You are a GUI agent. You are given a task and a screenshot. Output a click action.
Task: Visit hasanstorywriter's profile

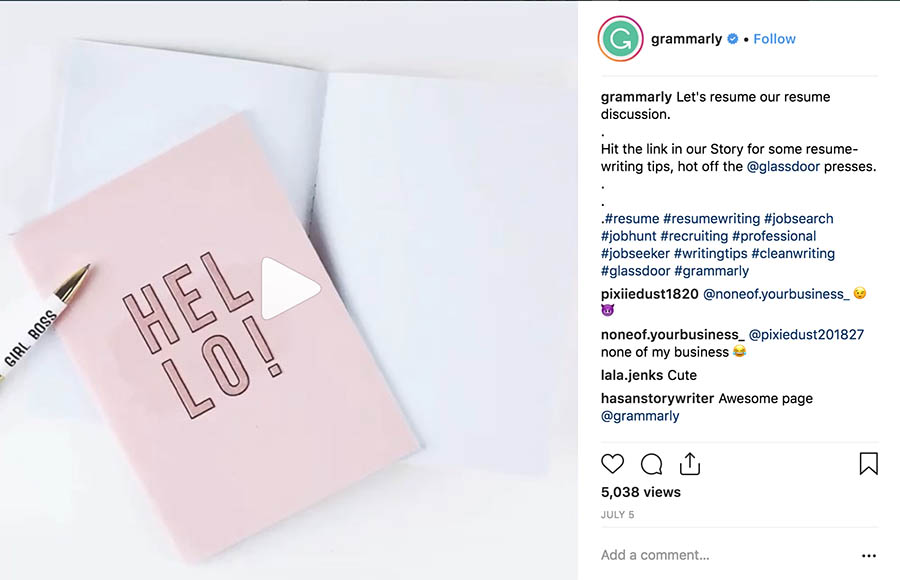coord(657,398)
